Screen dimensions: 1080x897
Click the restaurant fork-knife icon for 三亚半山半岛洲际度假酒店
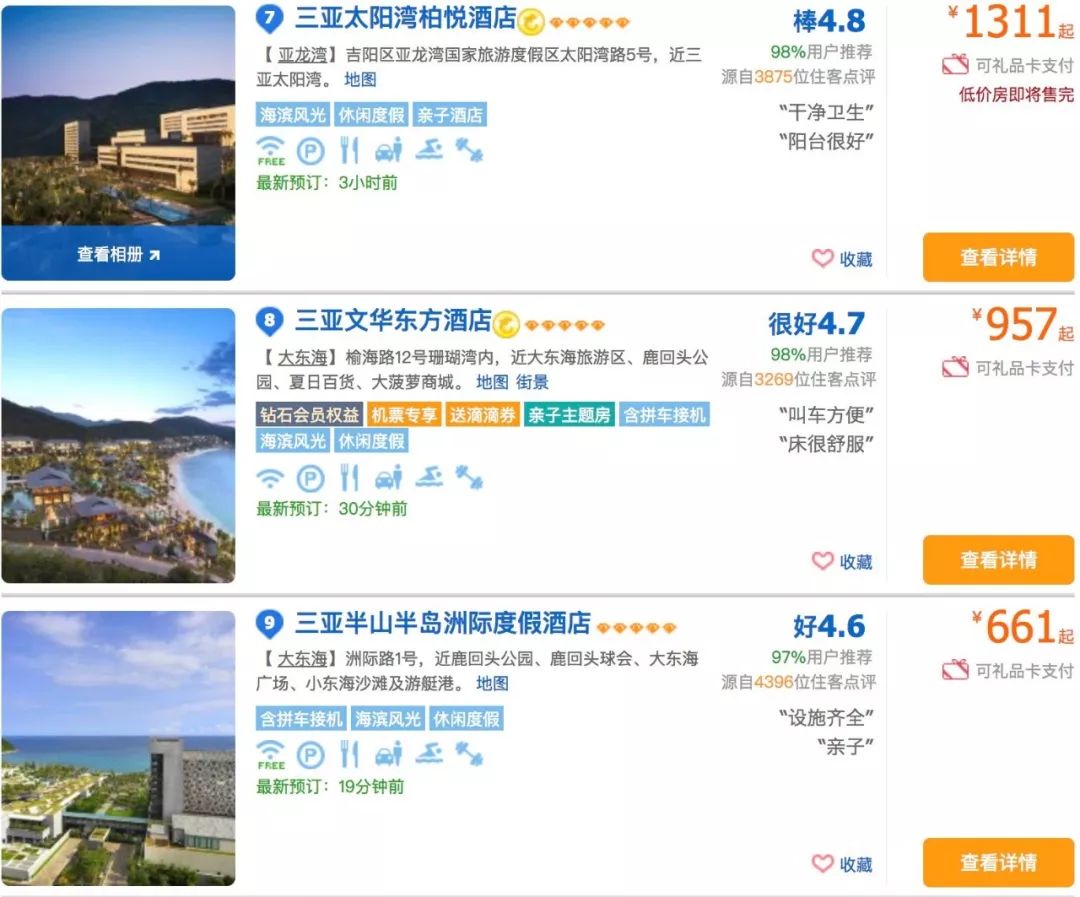(x=349, y=753)
